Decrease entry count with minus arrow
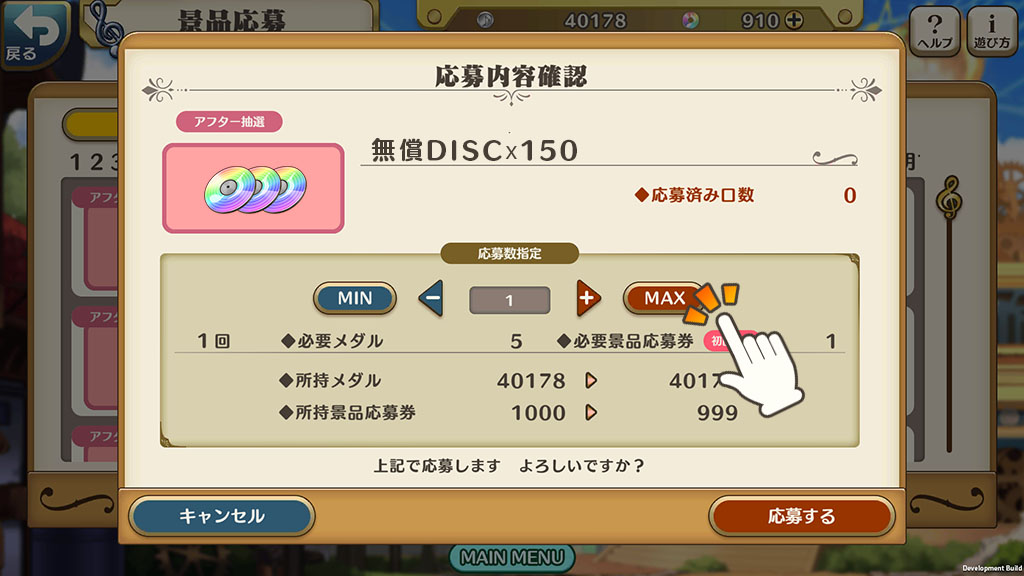Viewport: 1024px width, 576px height. 431,298
